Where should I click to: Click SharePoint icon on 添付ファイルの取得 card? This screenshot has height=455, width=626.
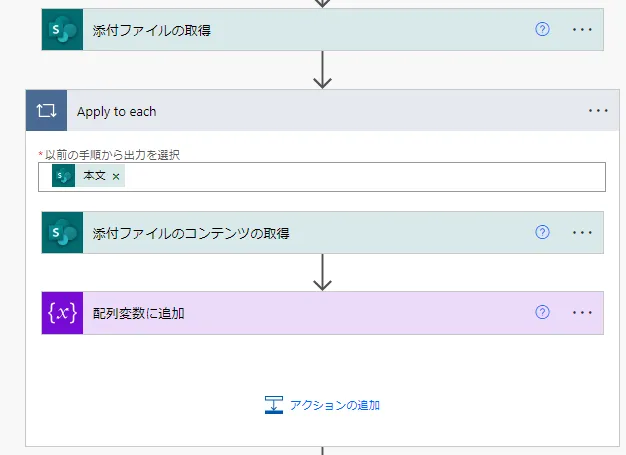(62, 30)
